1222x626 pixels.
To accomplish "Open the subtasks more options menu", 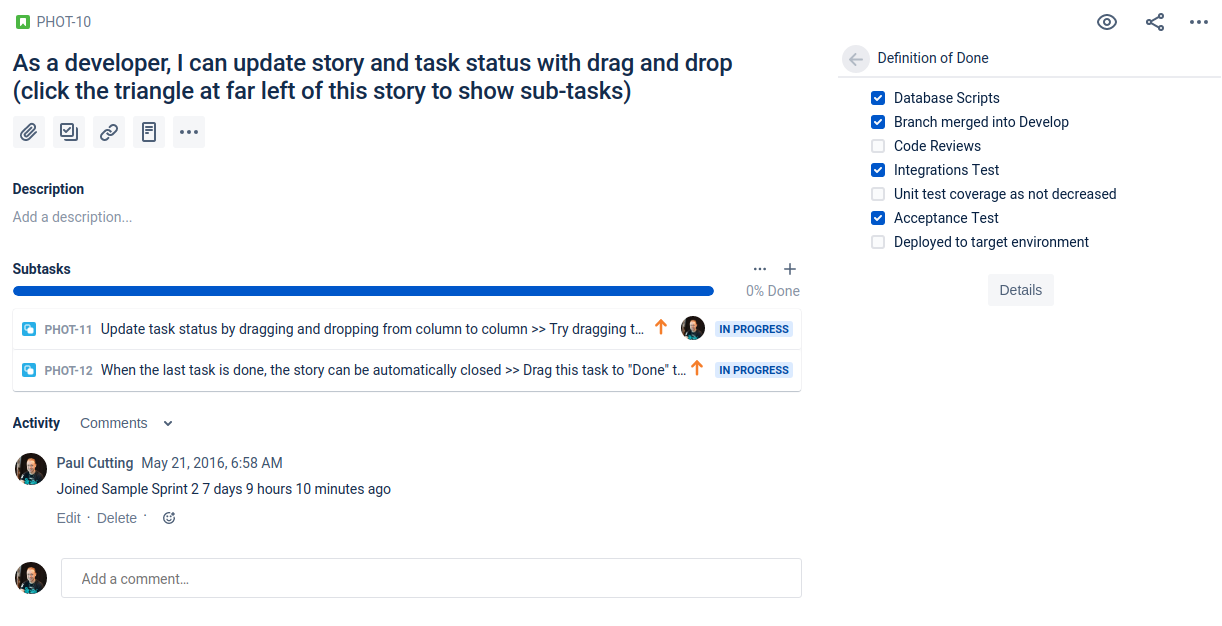I will click(760, 268).
